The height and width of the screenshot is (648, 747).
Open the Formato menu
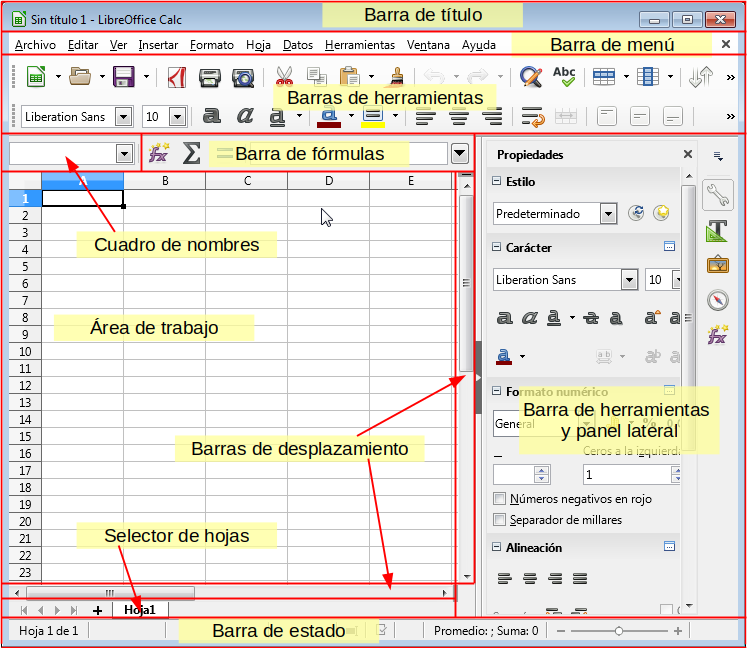212,45
